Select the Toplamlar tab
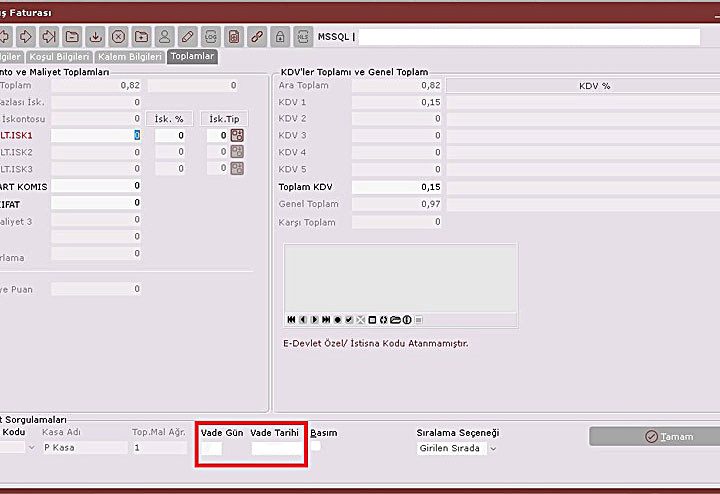The width and height of the screenshot is (720, 494). point(192,57)
